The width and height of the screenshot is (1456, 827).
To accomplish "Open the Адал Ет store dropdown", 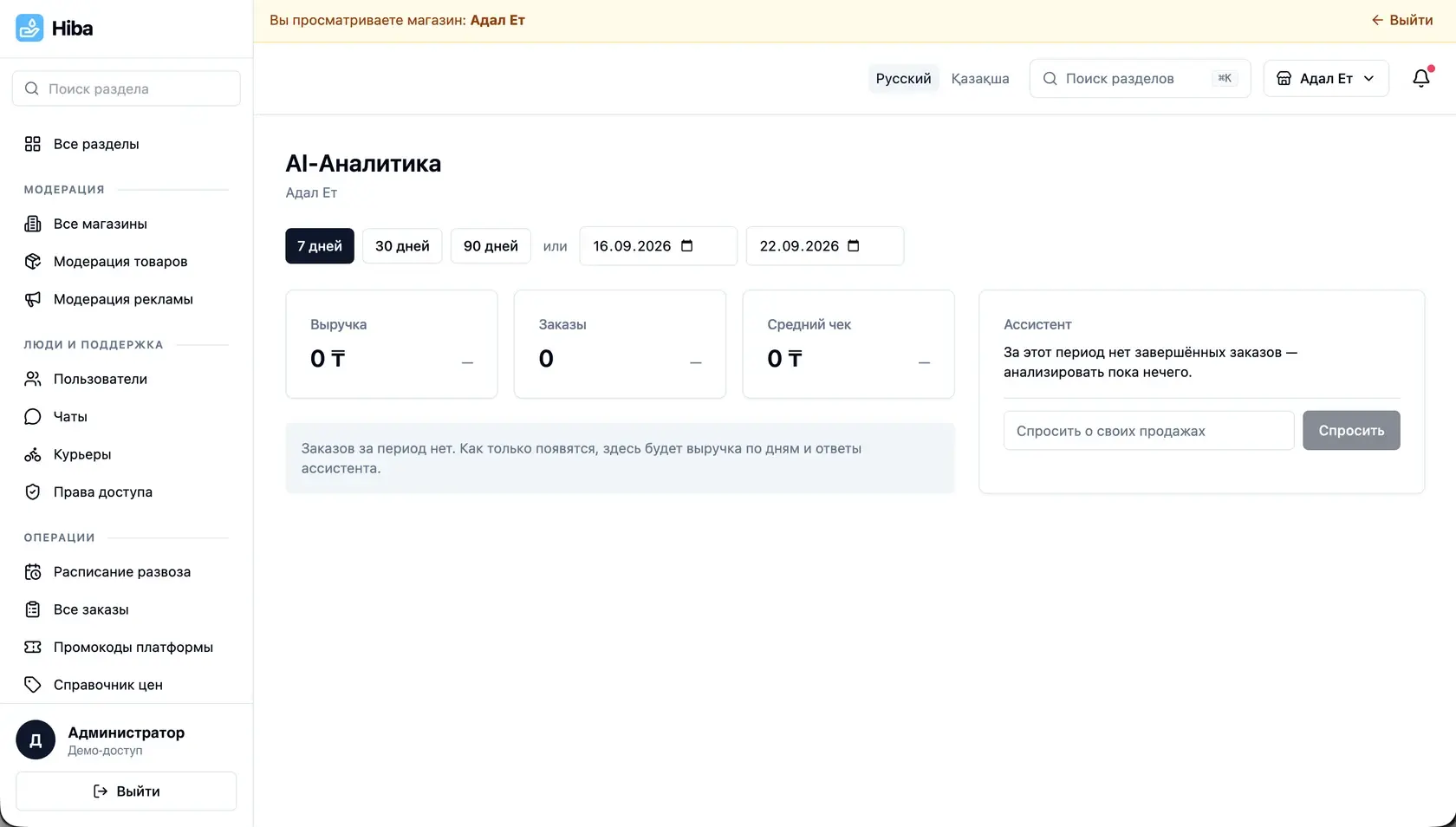I will 1326,78.
